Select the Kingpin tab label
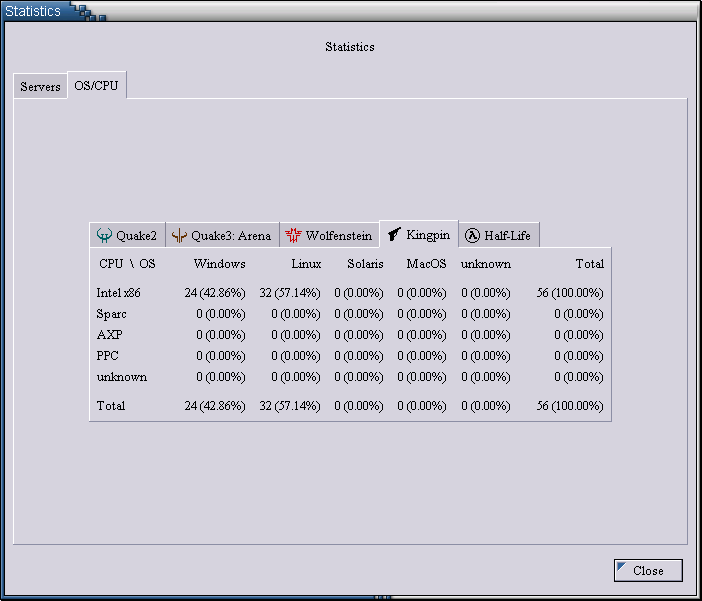Screen dimensions: 702x601 click(428, 235)
